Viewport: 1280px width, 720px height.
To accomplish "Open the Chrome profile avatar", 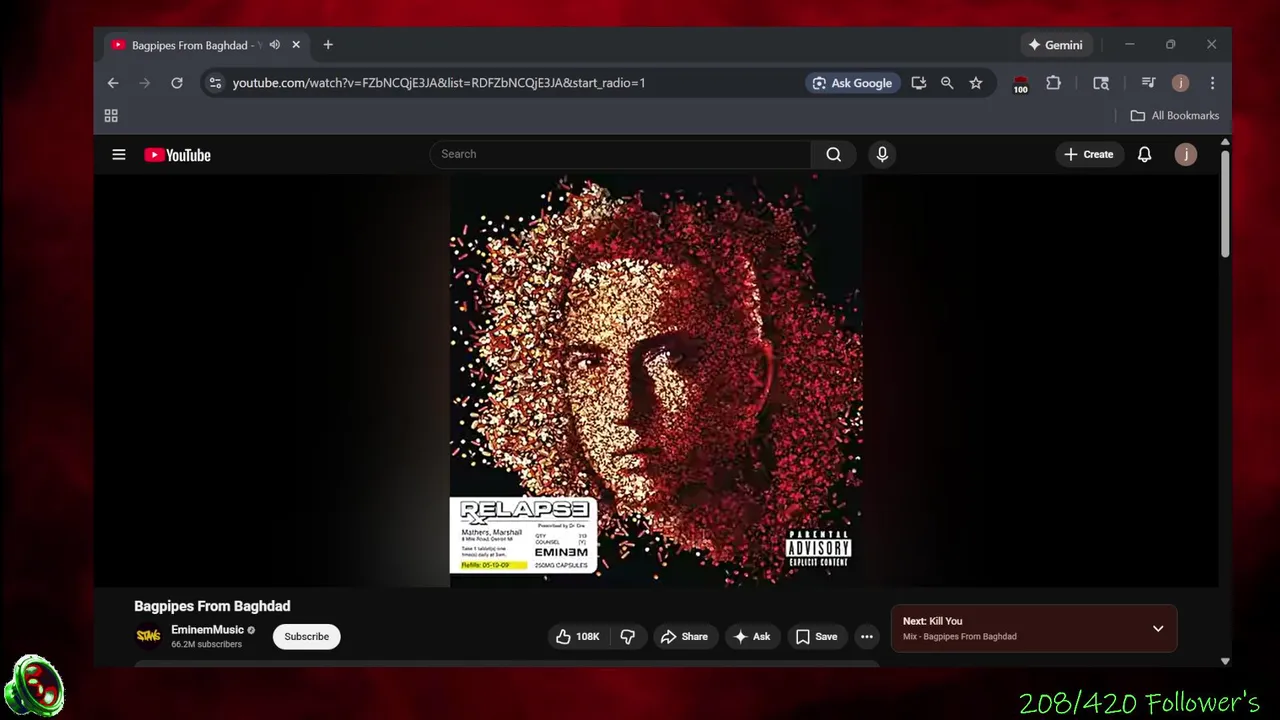I will (1180, 83).
